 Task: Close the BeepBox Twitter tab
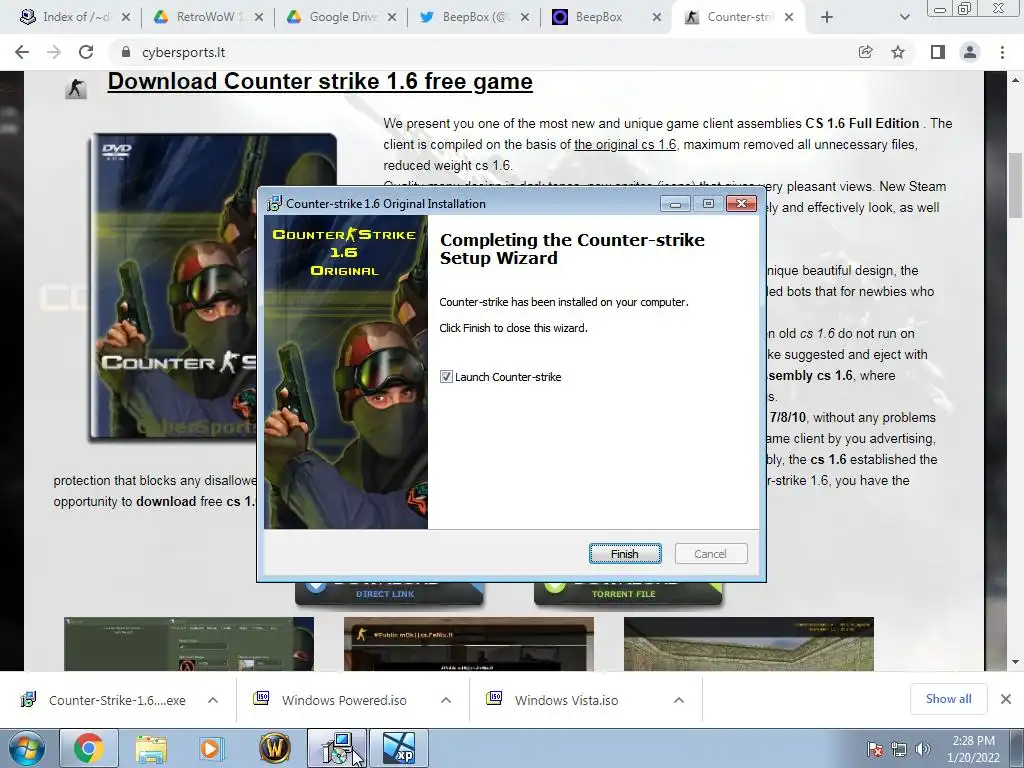pyautogui.click(x=525, y=17)
